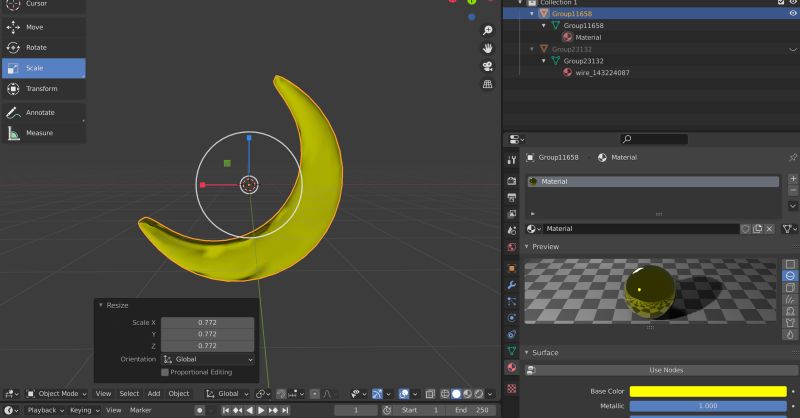Open the Playback dropdown in the timeline

click(45, 410)
